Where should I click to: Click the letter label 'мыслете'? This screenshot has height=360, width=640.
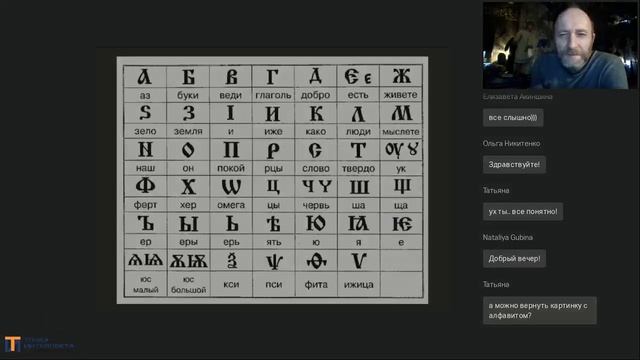(400, 131)
